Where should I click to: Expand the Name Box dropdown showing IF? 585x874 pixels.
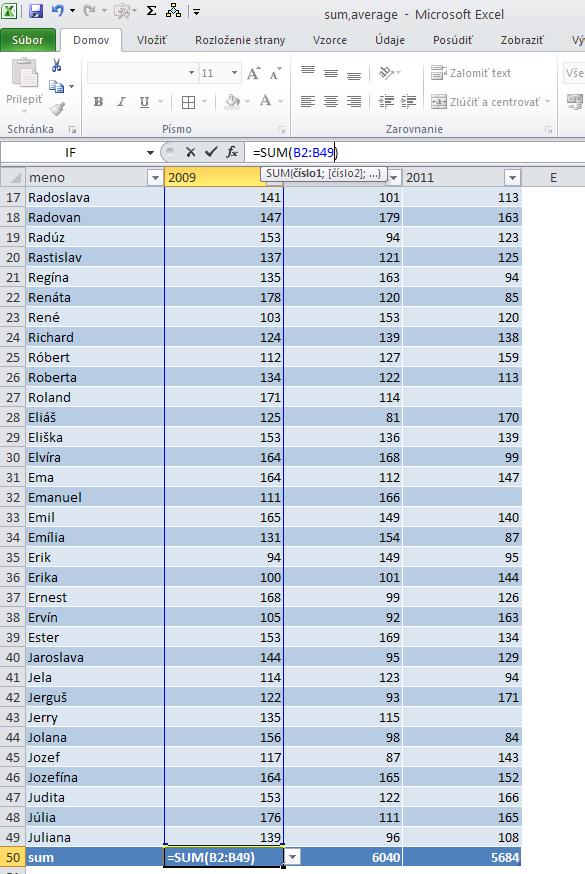point(150,153)
